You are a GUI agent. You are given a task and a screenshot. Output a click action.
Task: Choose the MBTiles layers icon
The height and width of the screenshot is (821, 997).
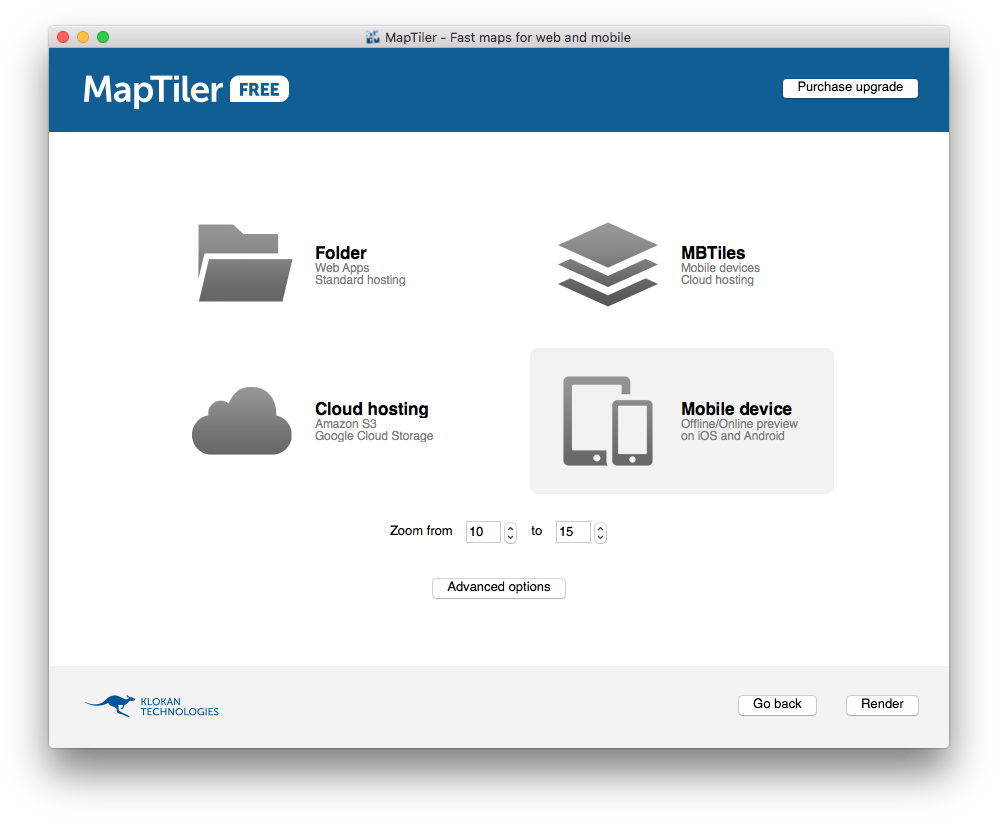608,264
